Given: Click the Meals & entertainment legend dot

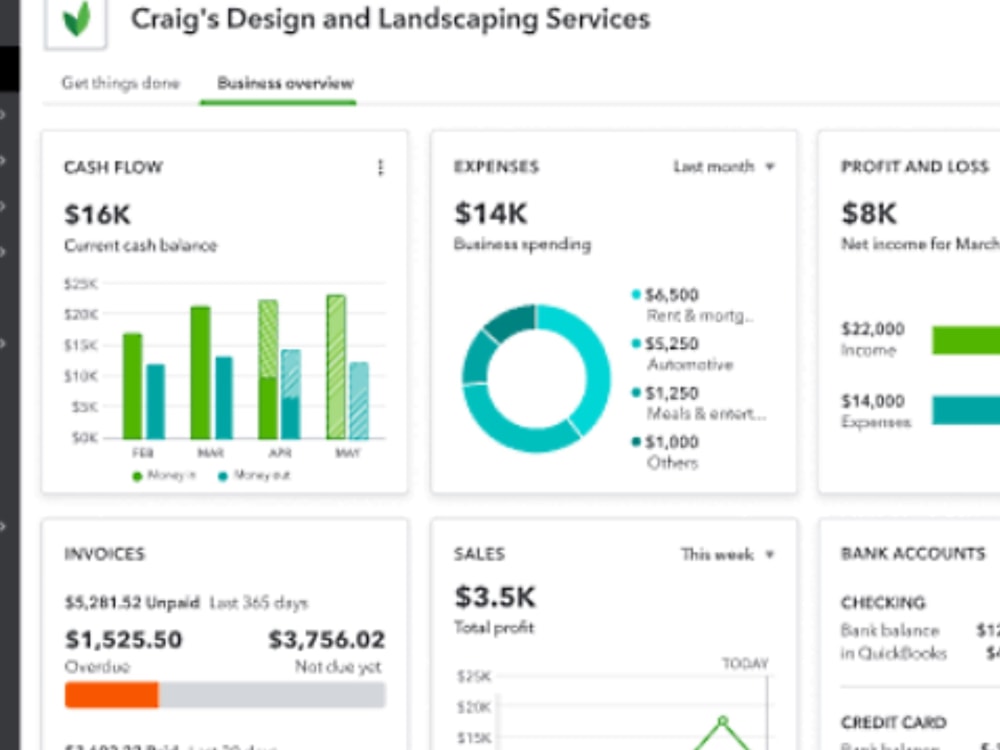Looking at the screenshot, I should pos(634,393).
